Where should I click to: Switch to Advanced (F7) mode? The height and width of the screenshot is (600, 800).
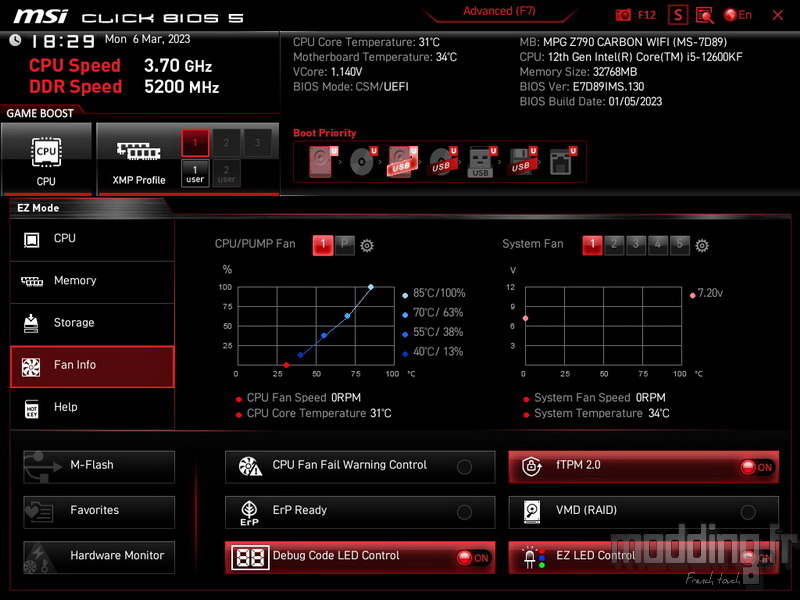tap(499, 11)
